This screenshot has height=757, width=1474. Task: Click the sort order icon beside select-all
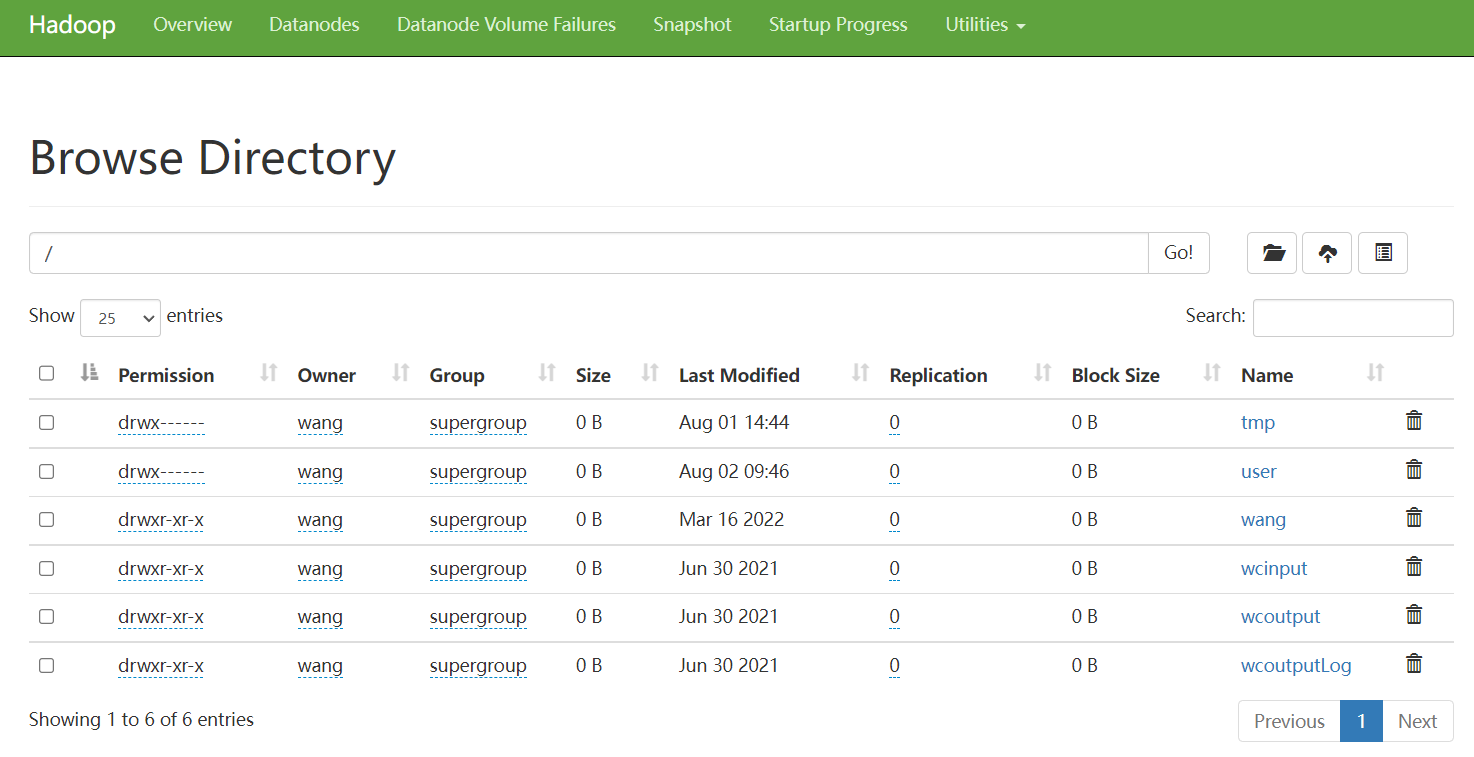pos(89,373)
